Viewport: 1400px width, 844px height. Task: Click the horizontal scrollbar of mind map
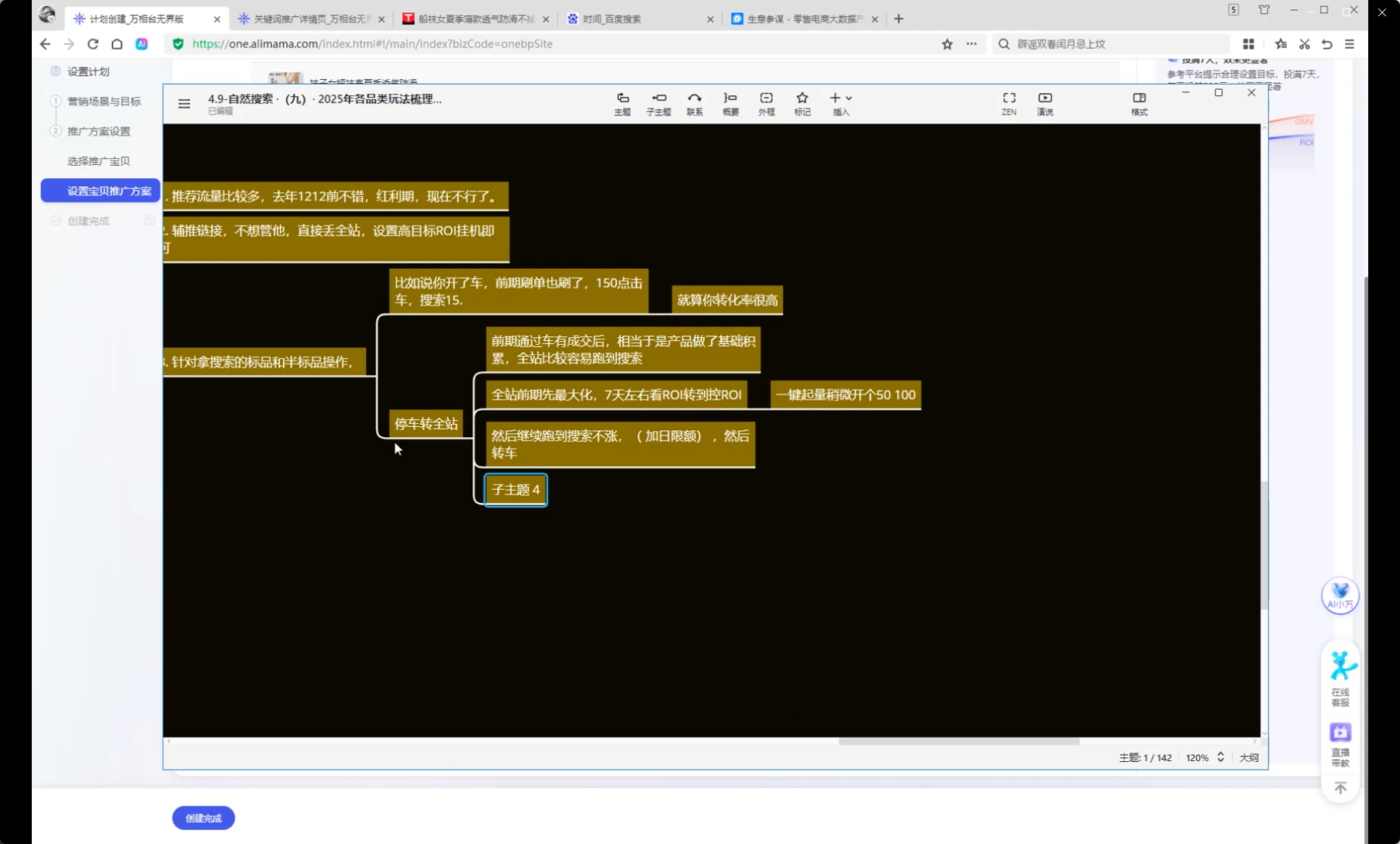958,741
